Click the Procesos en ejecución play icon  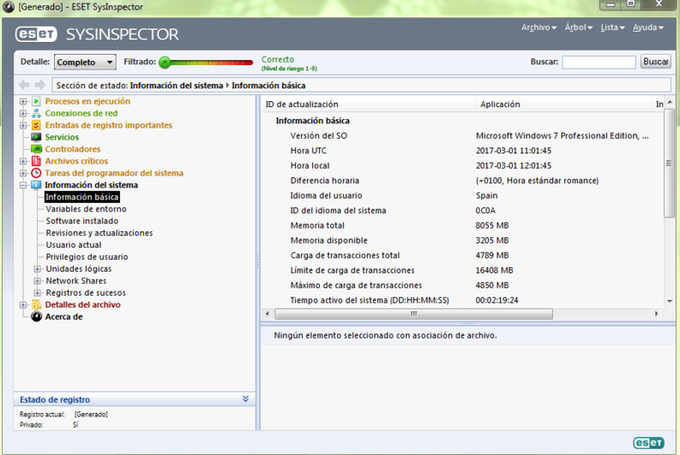tap(36, 101)
